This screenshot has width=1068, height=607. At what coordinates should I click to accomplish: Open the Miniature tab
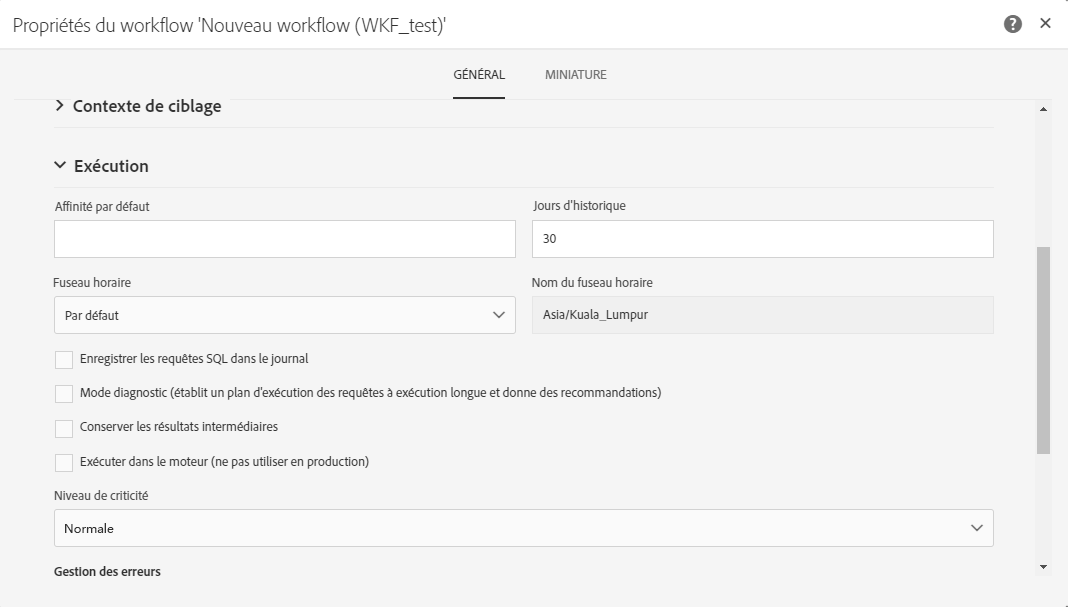(x=575, y=75)
